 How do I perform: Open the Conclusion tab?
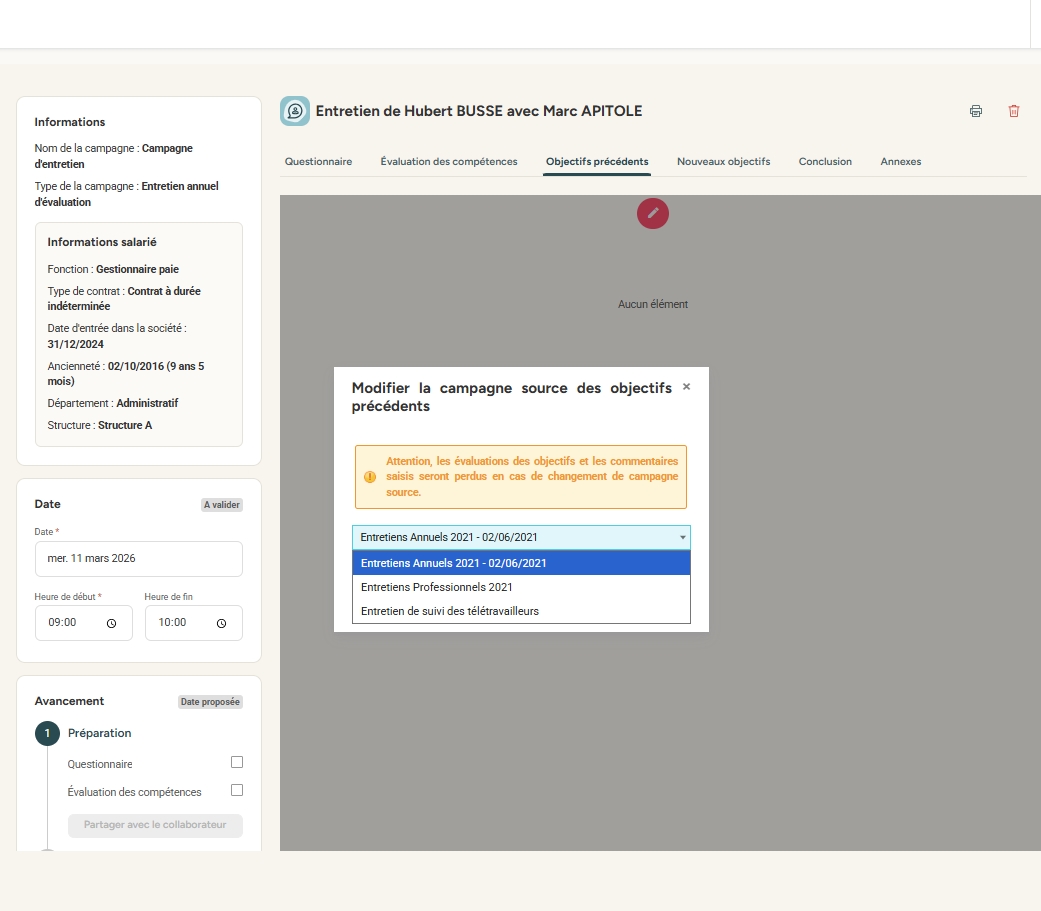pos(825,162)
